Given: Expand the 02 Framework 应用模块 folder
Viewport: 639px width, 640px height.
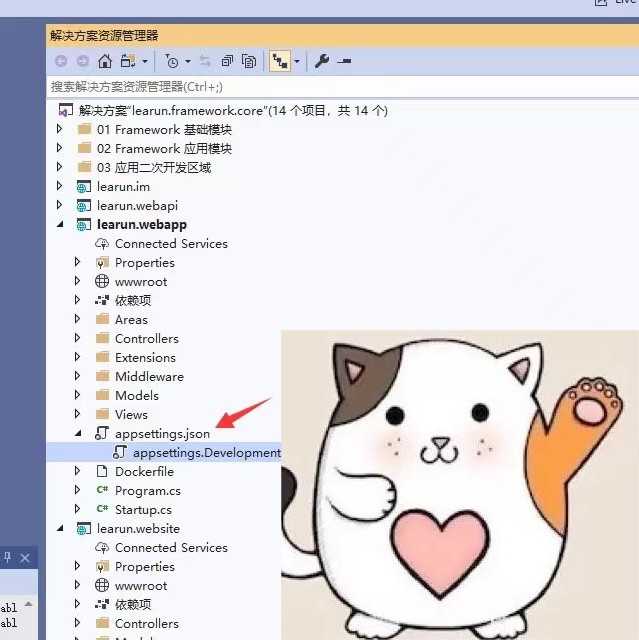Looking at the screenshot, I should point(60,148).
